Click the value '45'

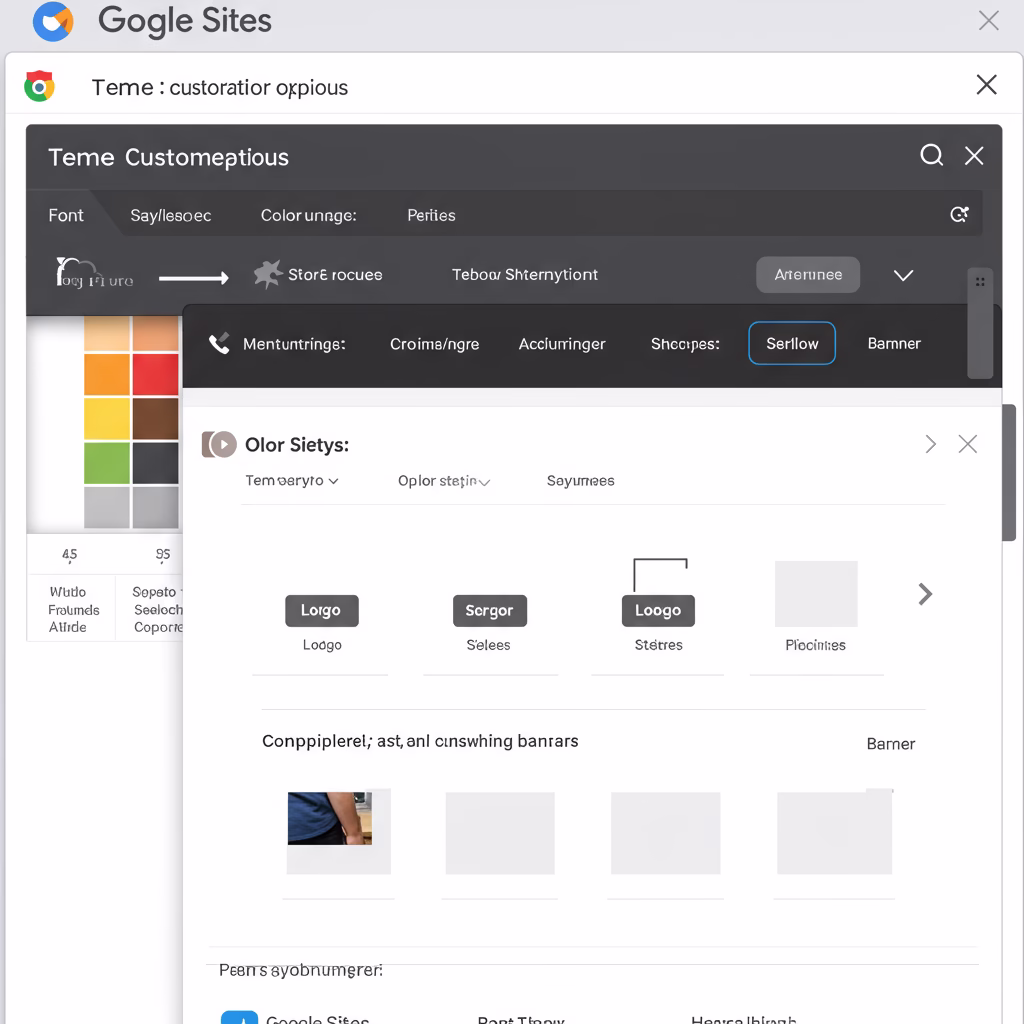pos(69,554)
